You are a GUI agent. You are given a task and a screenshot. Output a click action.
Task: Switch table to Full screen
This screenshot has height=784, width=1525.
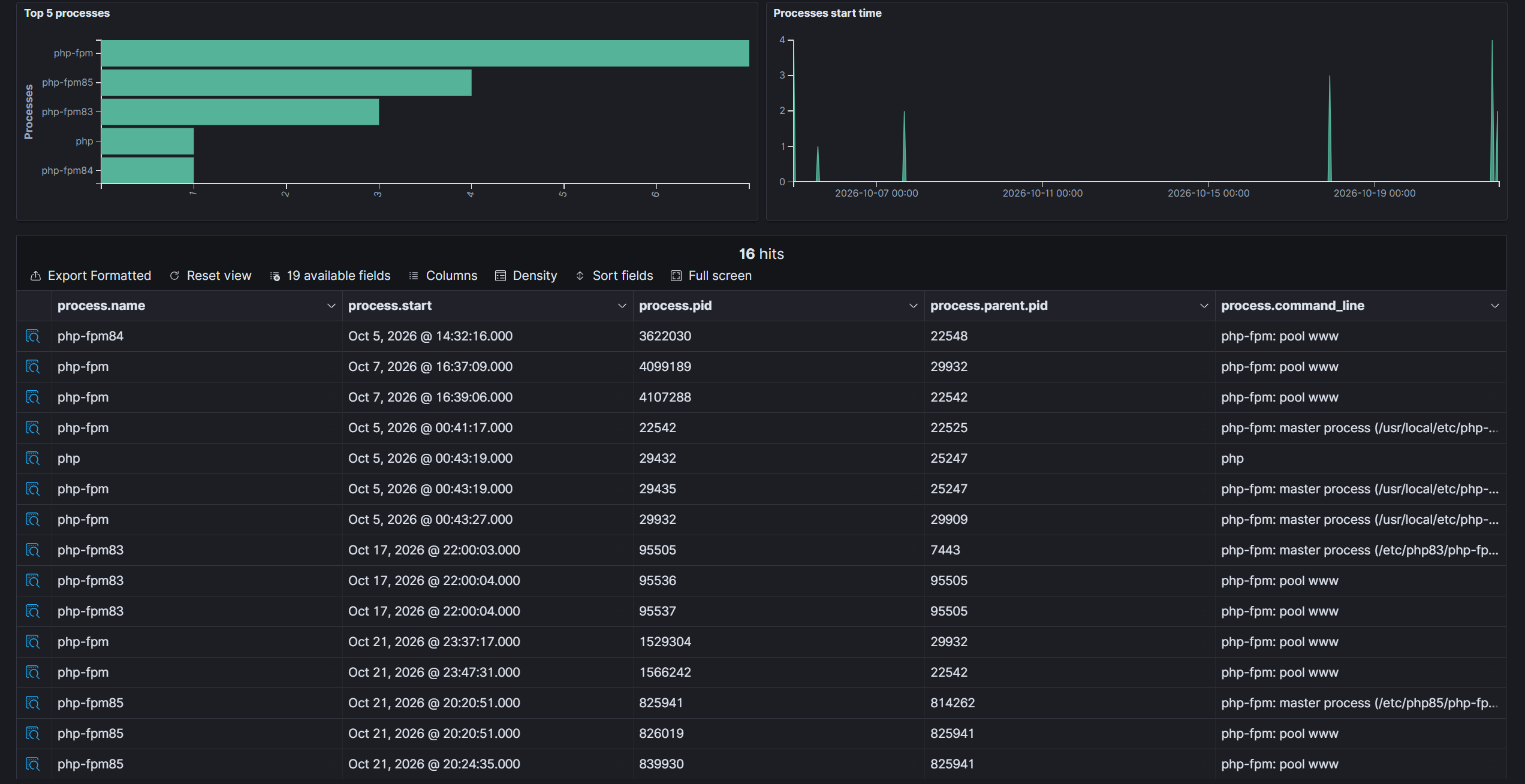[712, 276]
